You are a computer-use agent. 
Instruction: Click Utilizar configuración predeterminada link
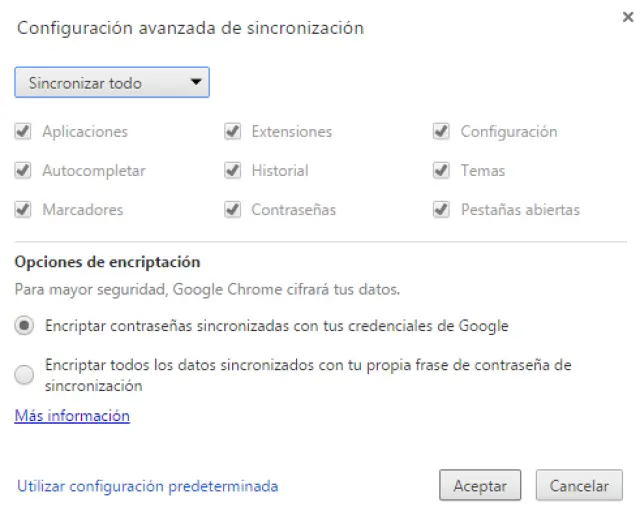148,487
